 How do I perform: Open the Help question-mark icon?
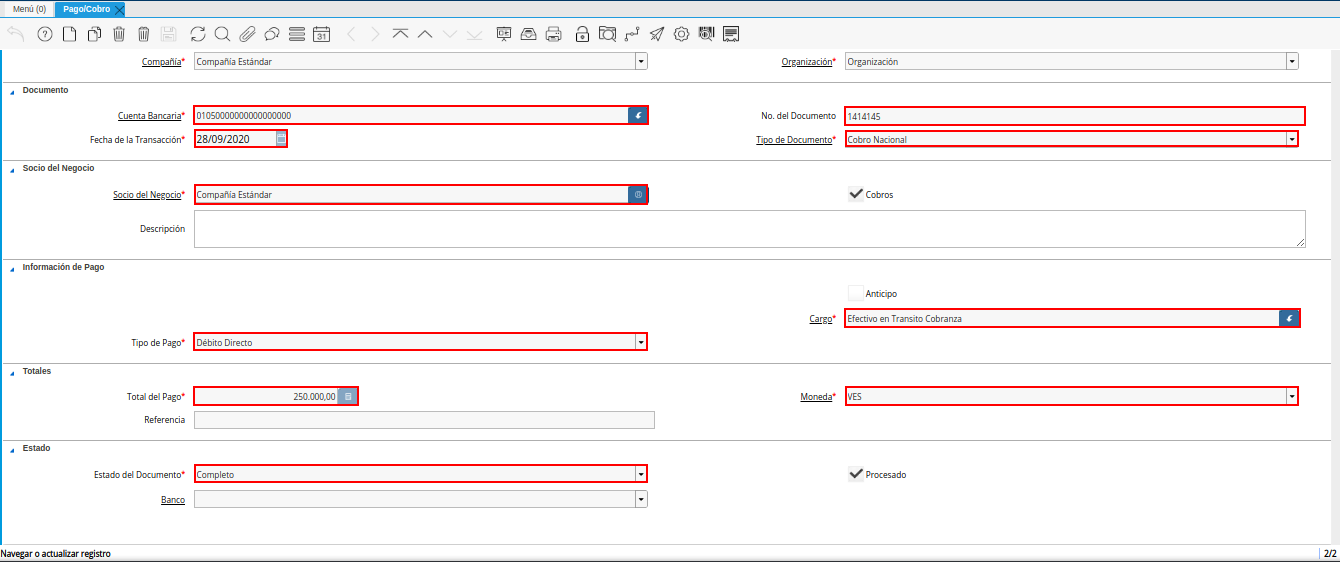(x=45, y=34)
